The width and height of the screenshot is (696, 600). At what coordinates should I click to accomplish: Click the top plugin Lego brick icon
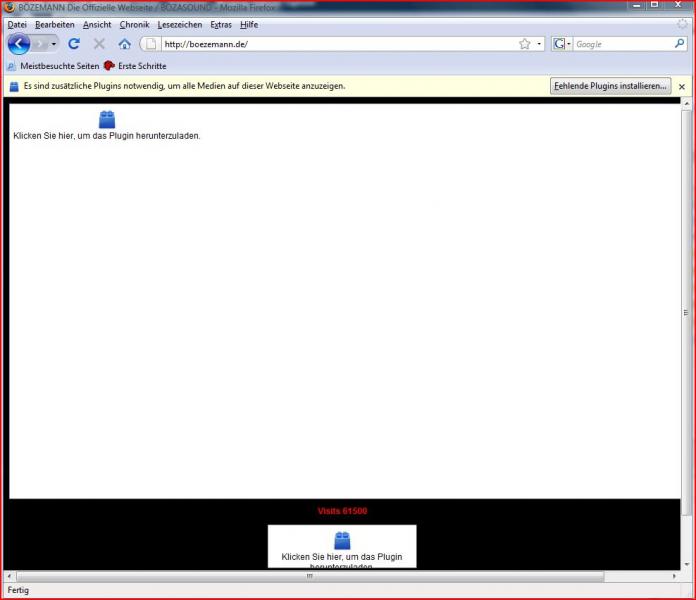[x=107, y=119]
